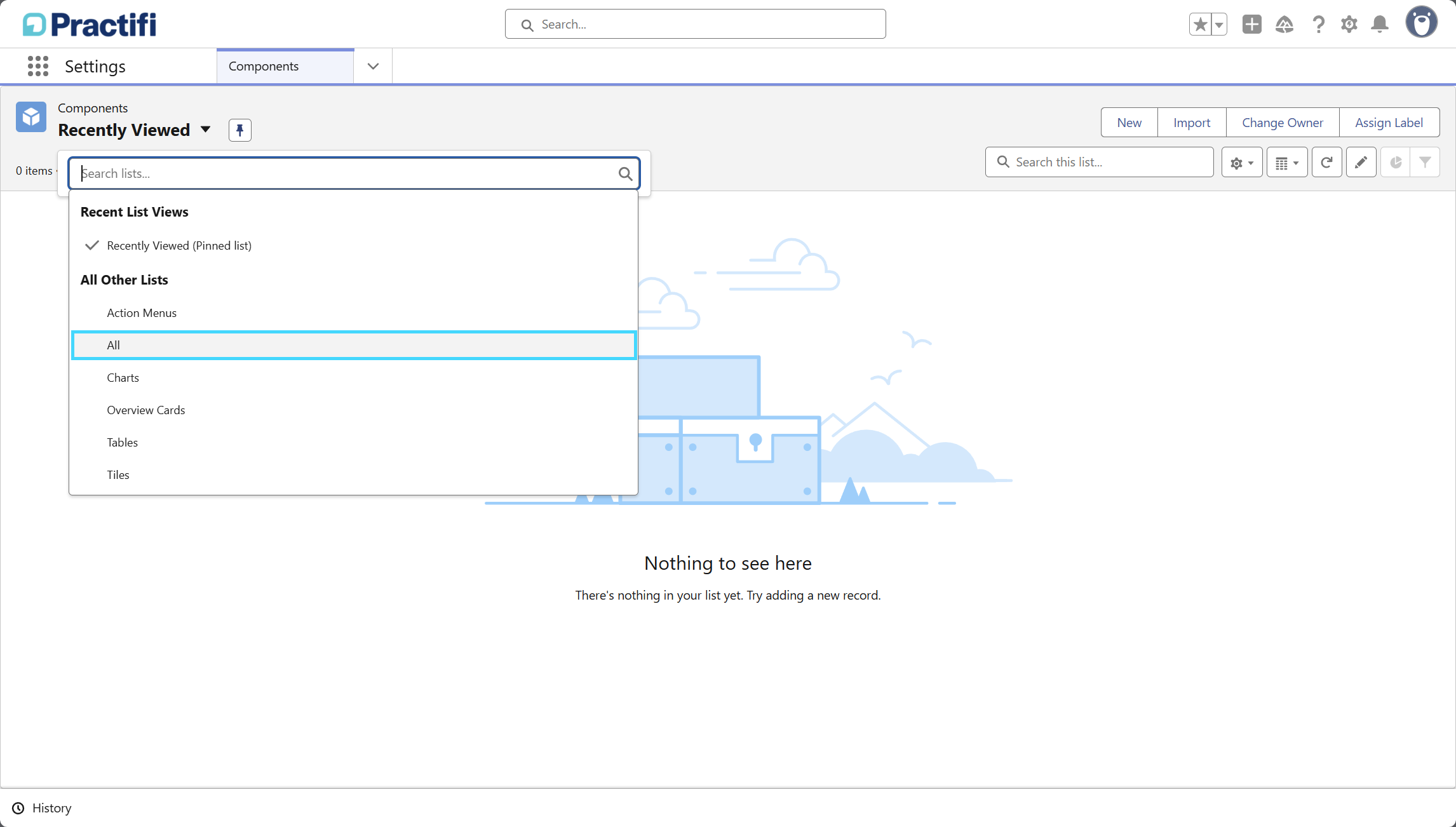Choose the Tables list view
The width and height of the screenshot is (1456, 827).
[x=354, y=443]
